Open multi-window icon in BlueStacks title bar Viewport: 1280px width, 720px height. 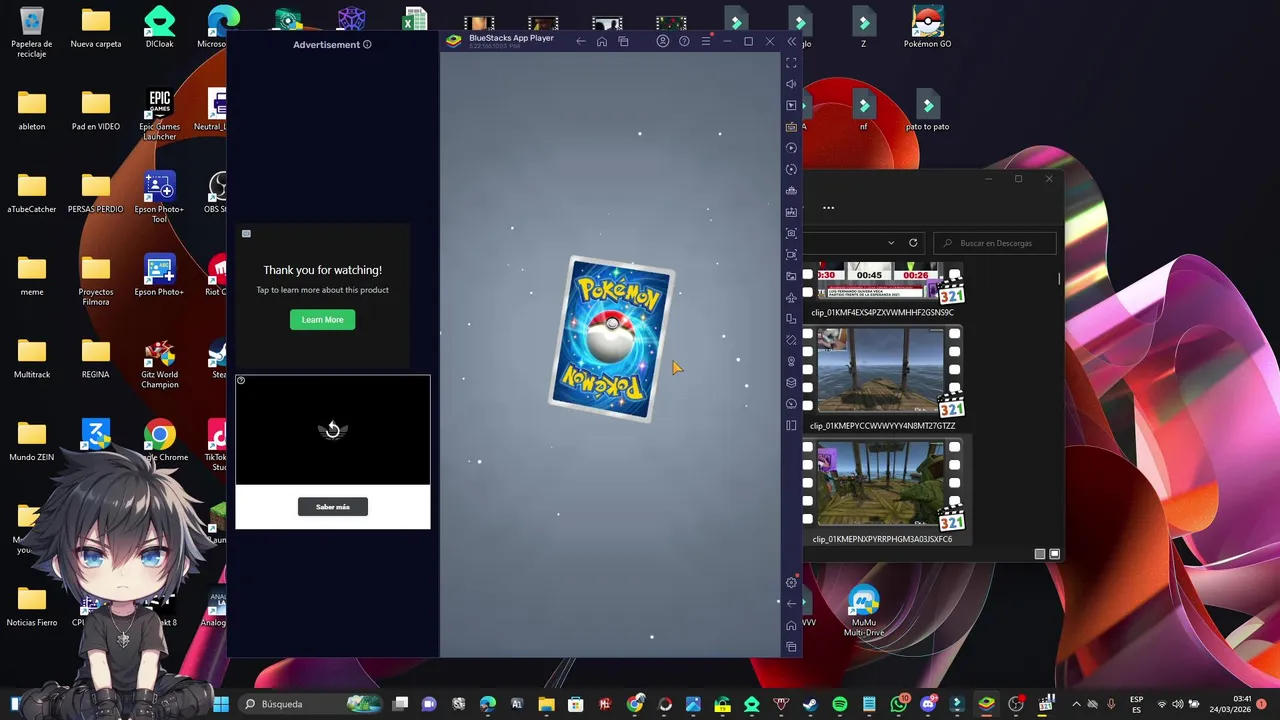click(623, 41)
